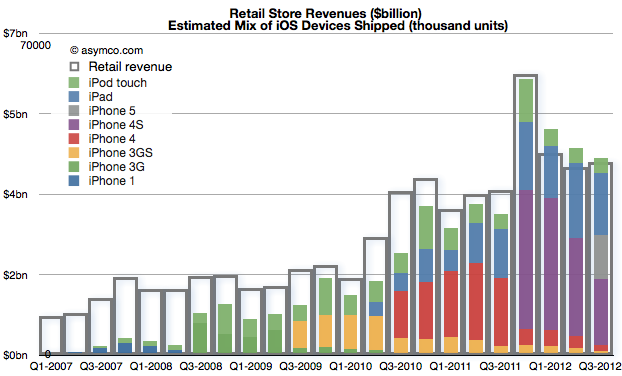This screenshot has height=376, width=622.
Task: Click the iPhone 3GS orange legend swatch
Action: coord(74,153)
